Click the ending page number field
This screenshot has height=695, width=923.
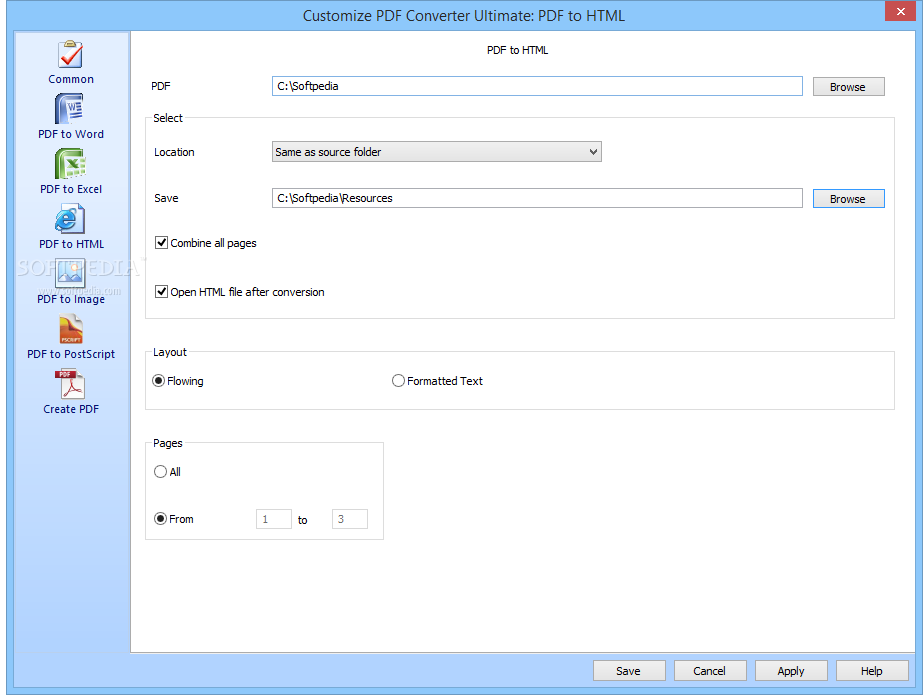(x=350, y=519)
